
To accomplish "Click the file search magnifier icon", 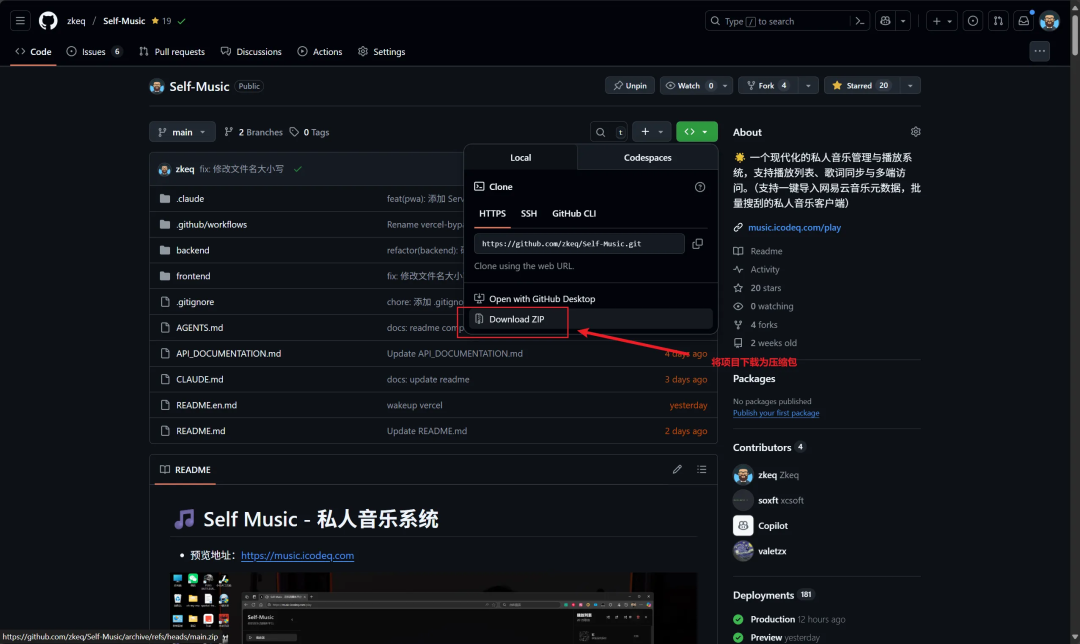I will 601,132.
